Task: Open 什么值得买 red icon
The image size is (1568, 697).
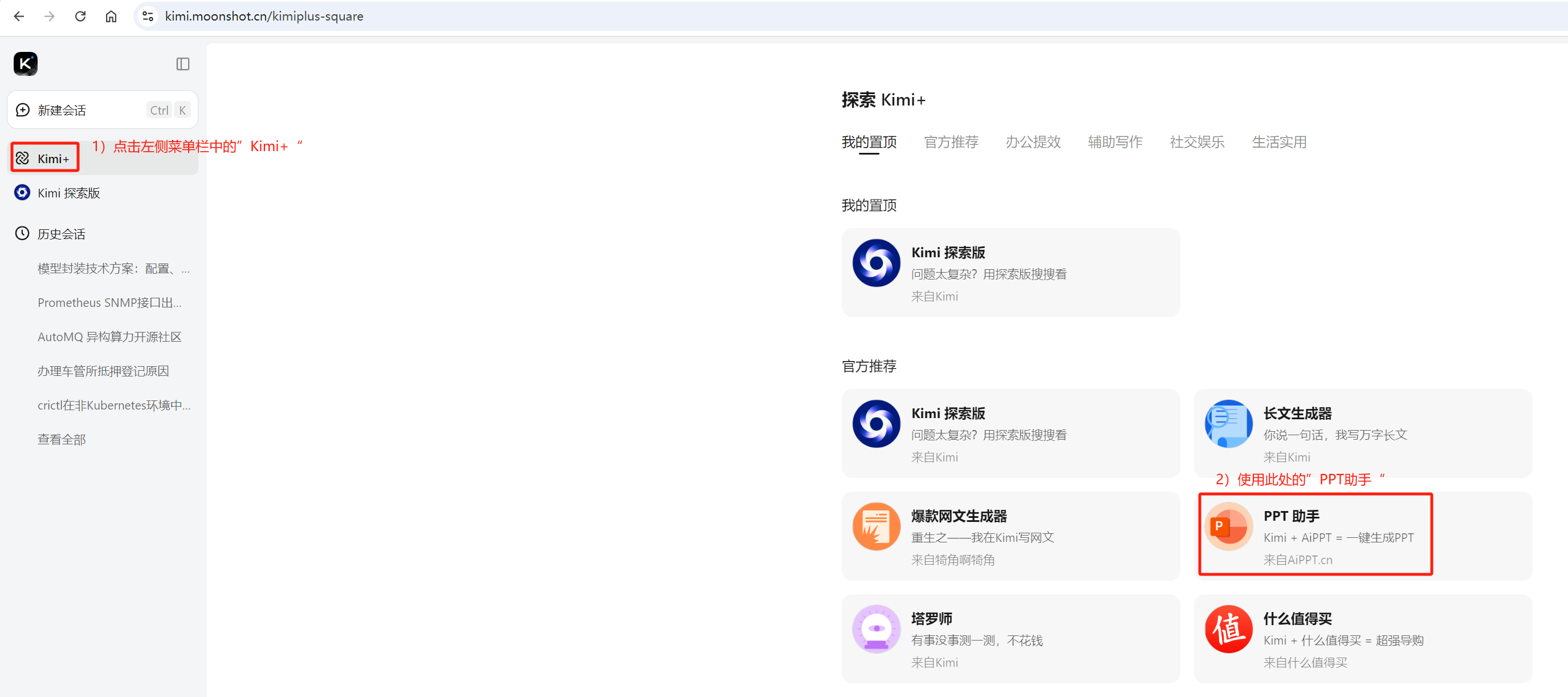Action: 1228,629
